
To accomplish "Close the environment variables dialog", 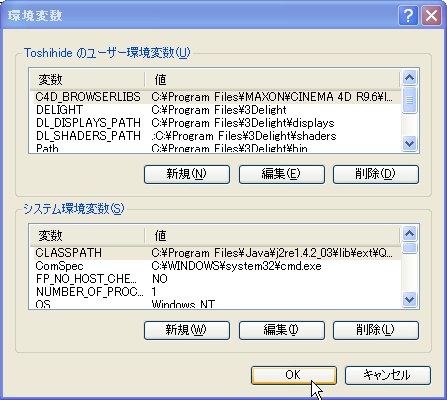I will (x=431, y=15).
